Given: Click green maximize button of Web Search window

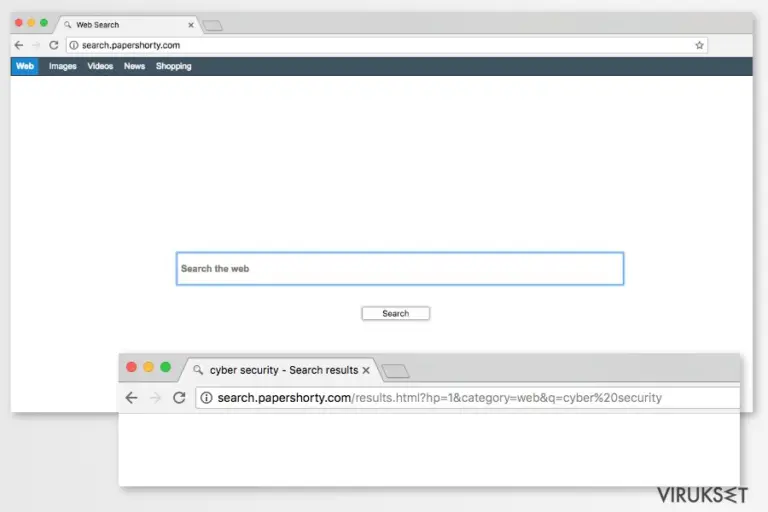Looking at the screenshot, I should coord(44,23).
